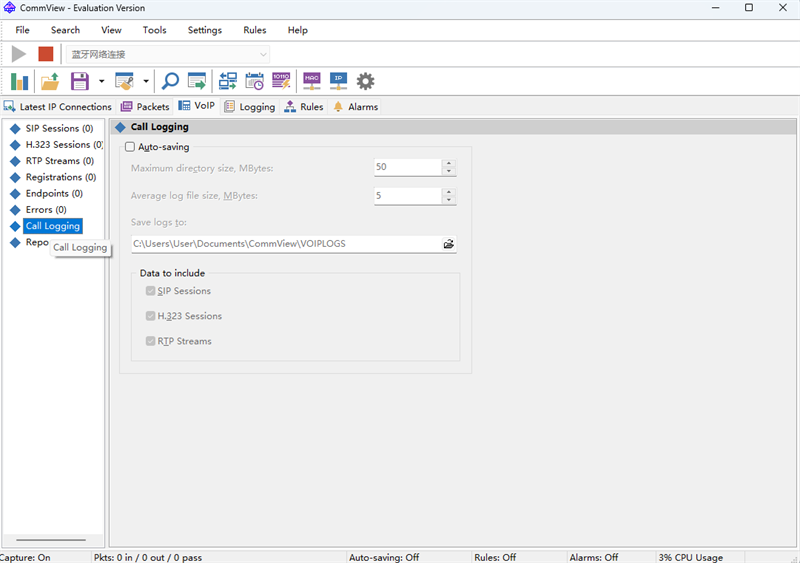Click the Pkts counter in status bar
The width and height of the screenshot is (800, 563).
click(x=148, y=557)
